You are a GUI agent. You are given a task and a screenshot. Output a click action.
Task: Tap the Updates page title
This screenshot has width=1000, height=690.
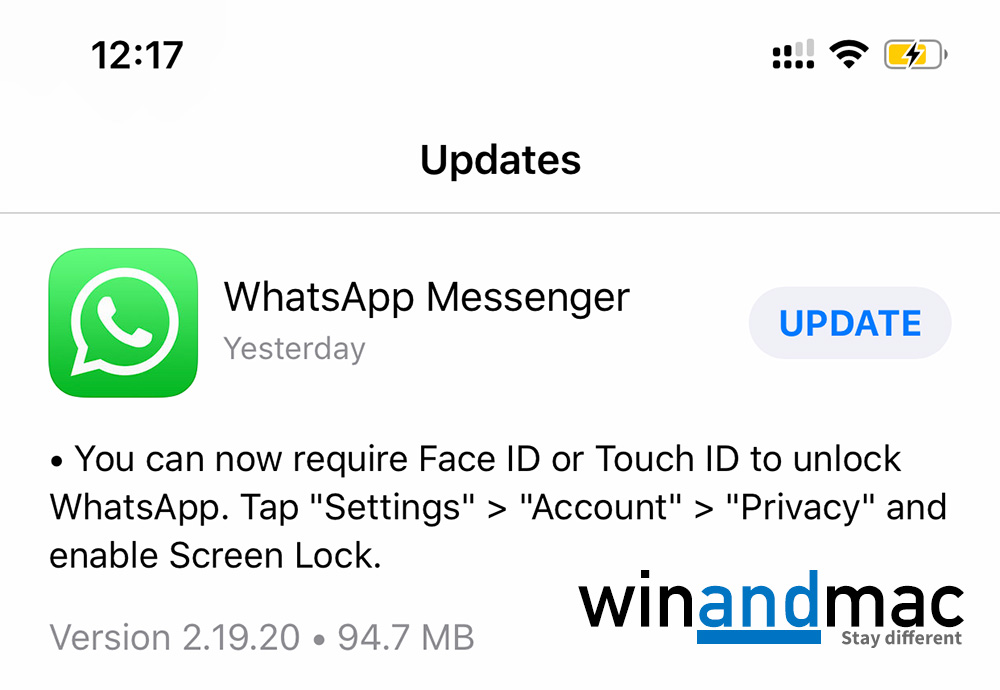[500, 160]
